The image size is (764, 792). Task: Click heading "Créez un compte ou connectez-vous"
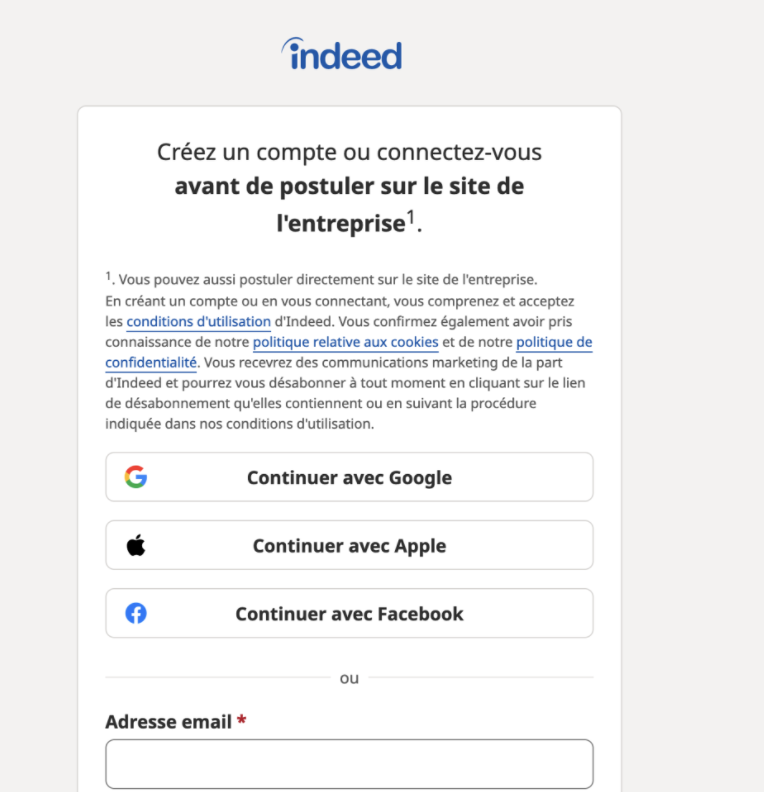point(349,152)
